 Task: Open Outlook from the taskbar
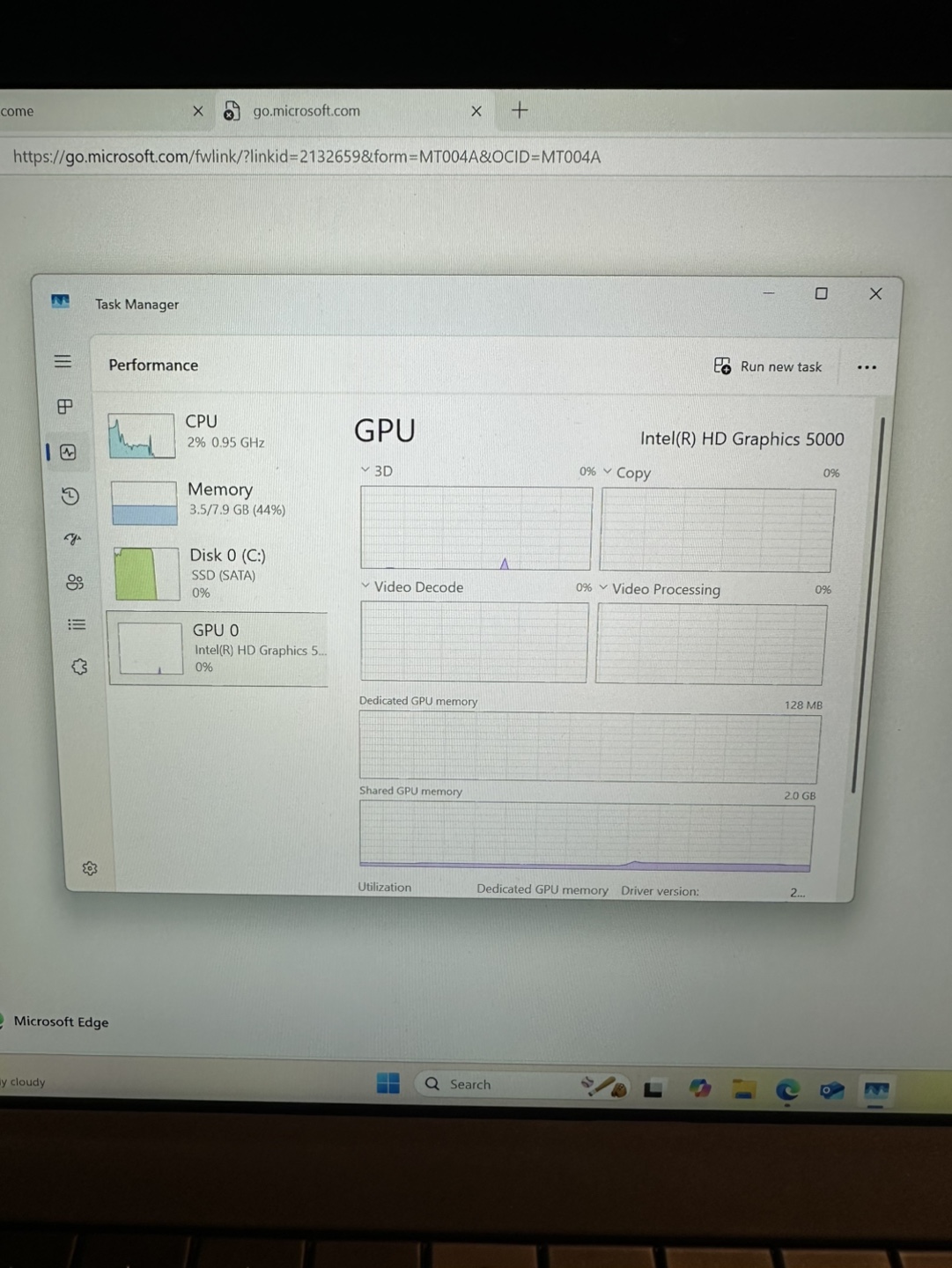[x=831, y=1091]
